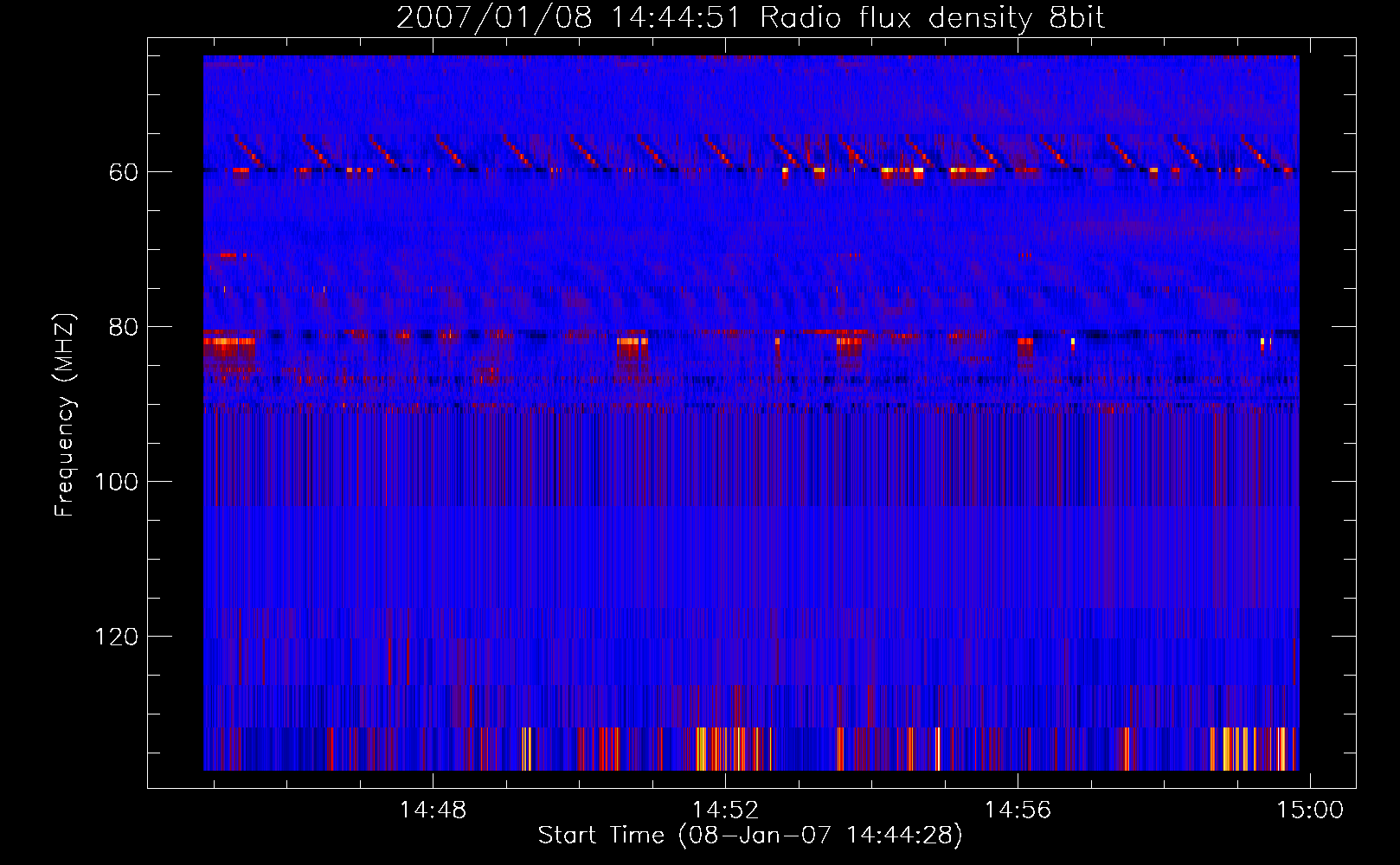Click the 100 frequency tick label
Viewport: 1400px width, 865px height.
(x=117, y=482)
